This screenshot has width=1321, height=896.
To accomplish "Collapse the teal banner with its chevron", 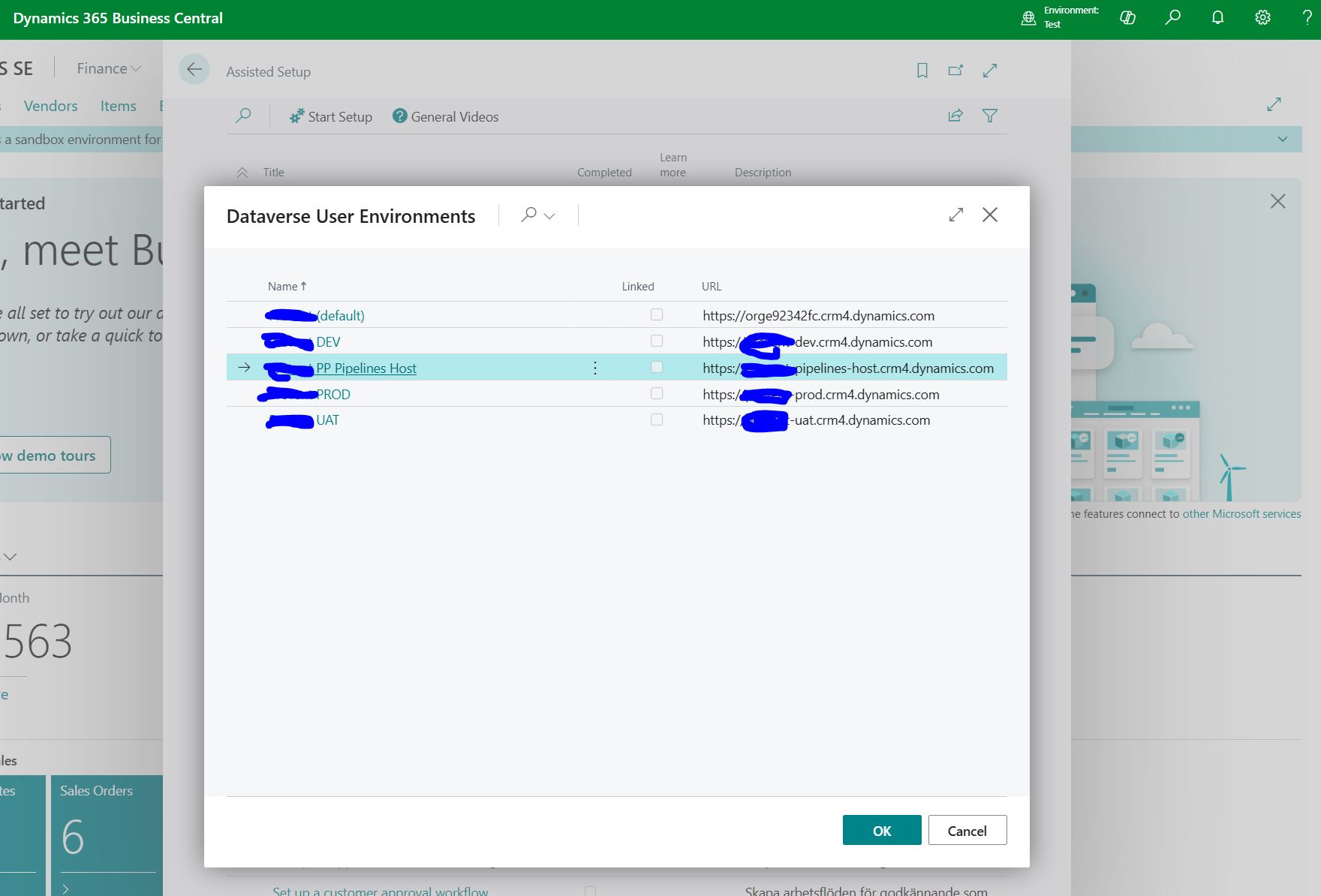I will (1280, 139).
